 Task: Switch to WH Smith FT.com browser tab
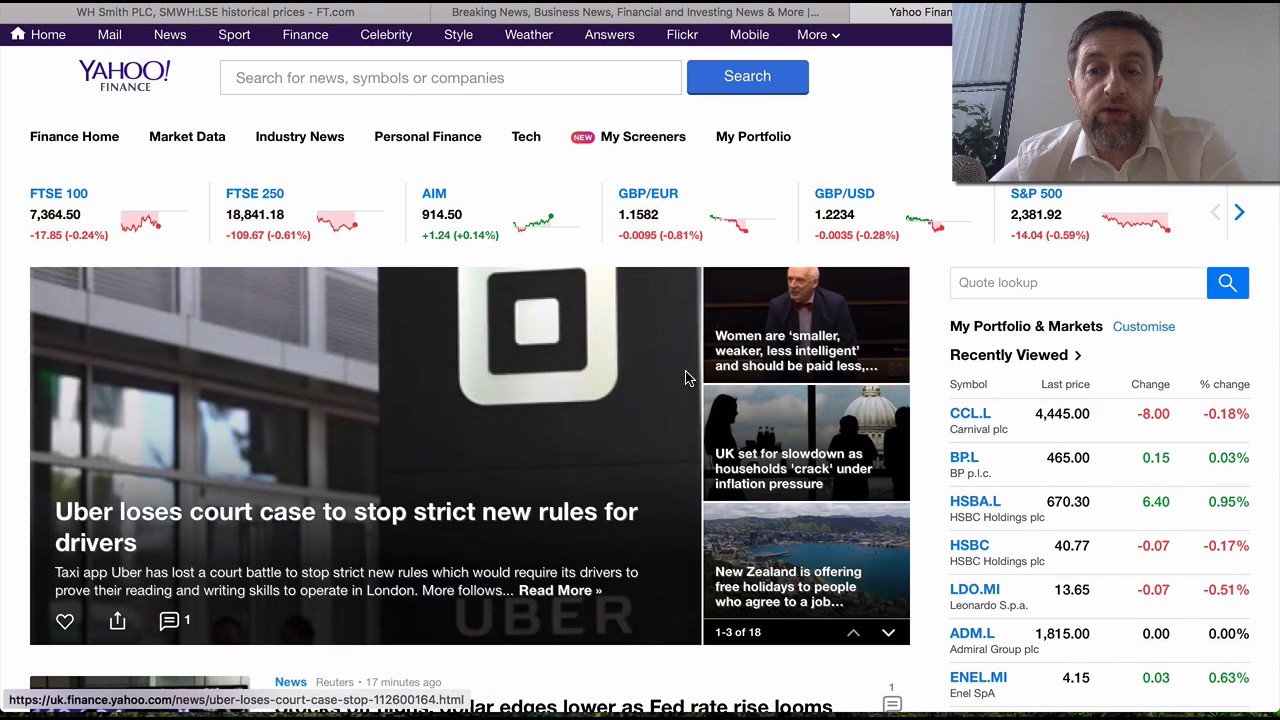215,12
